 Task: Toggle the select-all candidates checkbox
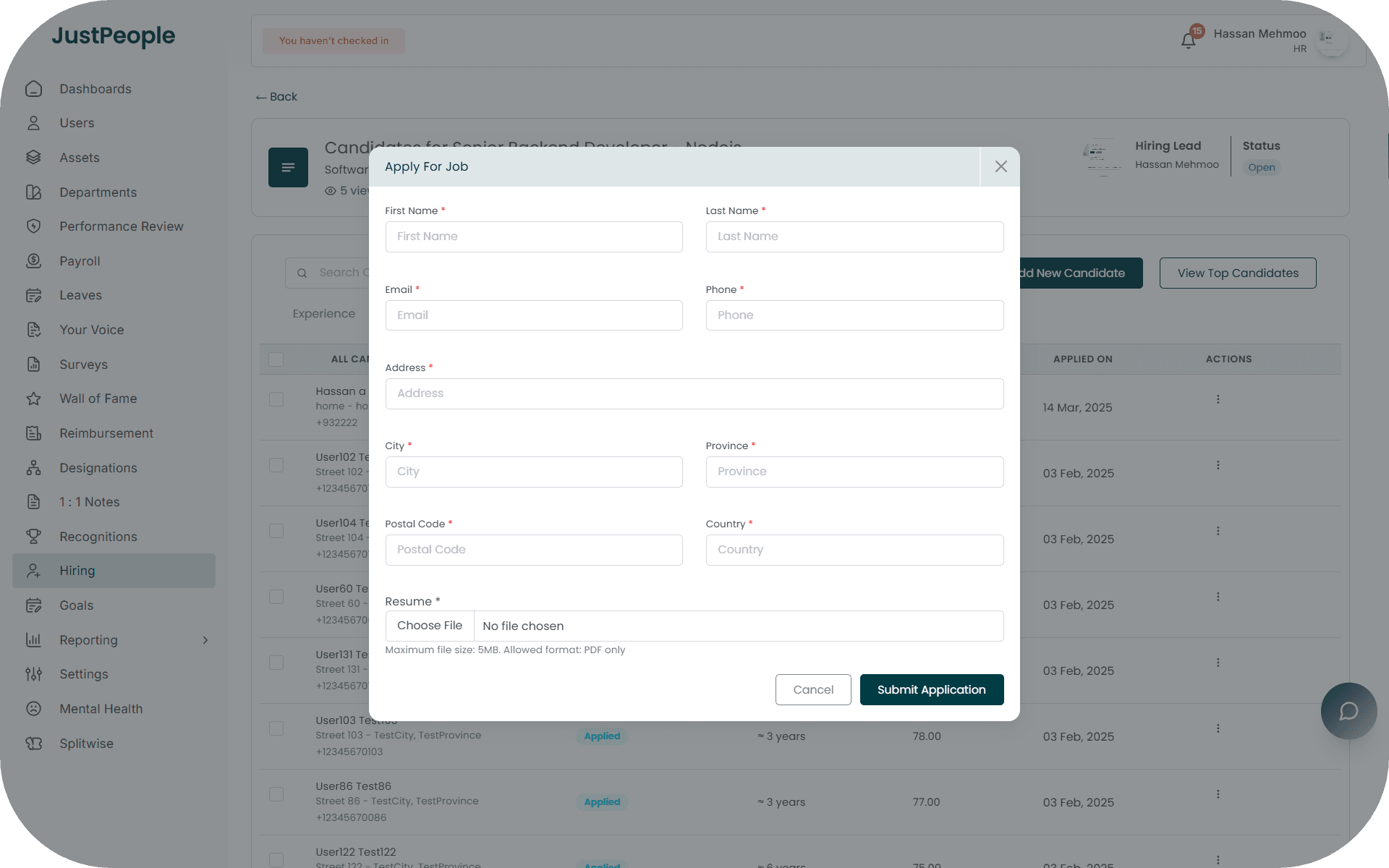276,359
